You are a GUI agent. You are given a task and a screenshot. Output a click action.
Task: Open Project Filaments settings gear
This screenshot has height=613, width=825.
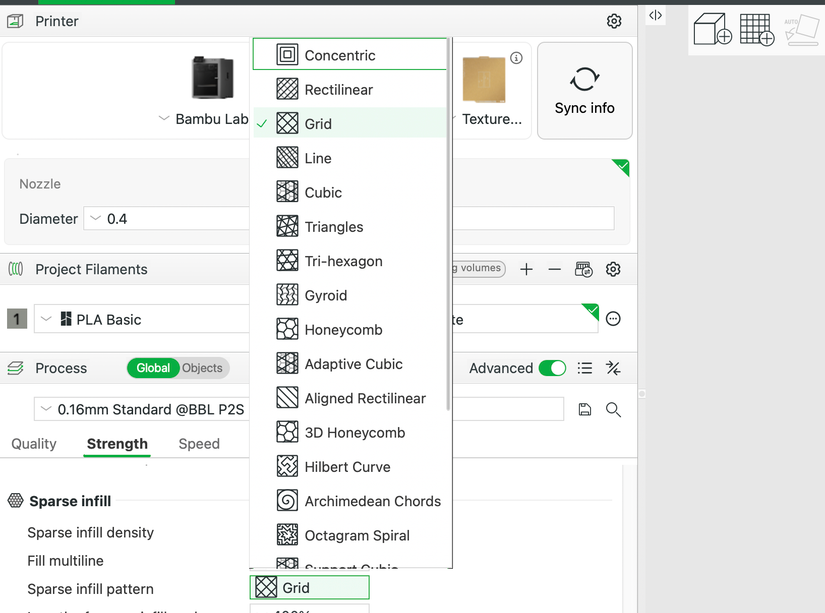click(x=614, y=269)
